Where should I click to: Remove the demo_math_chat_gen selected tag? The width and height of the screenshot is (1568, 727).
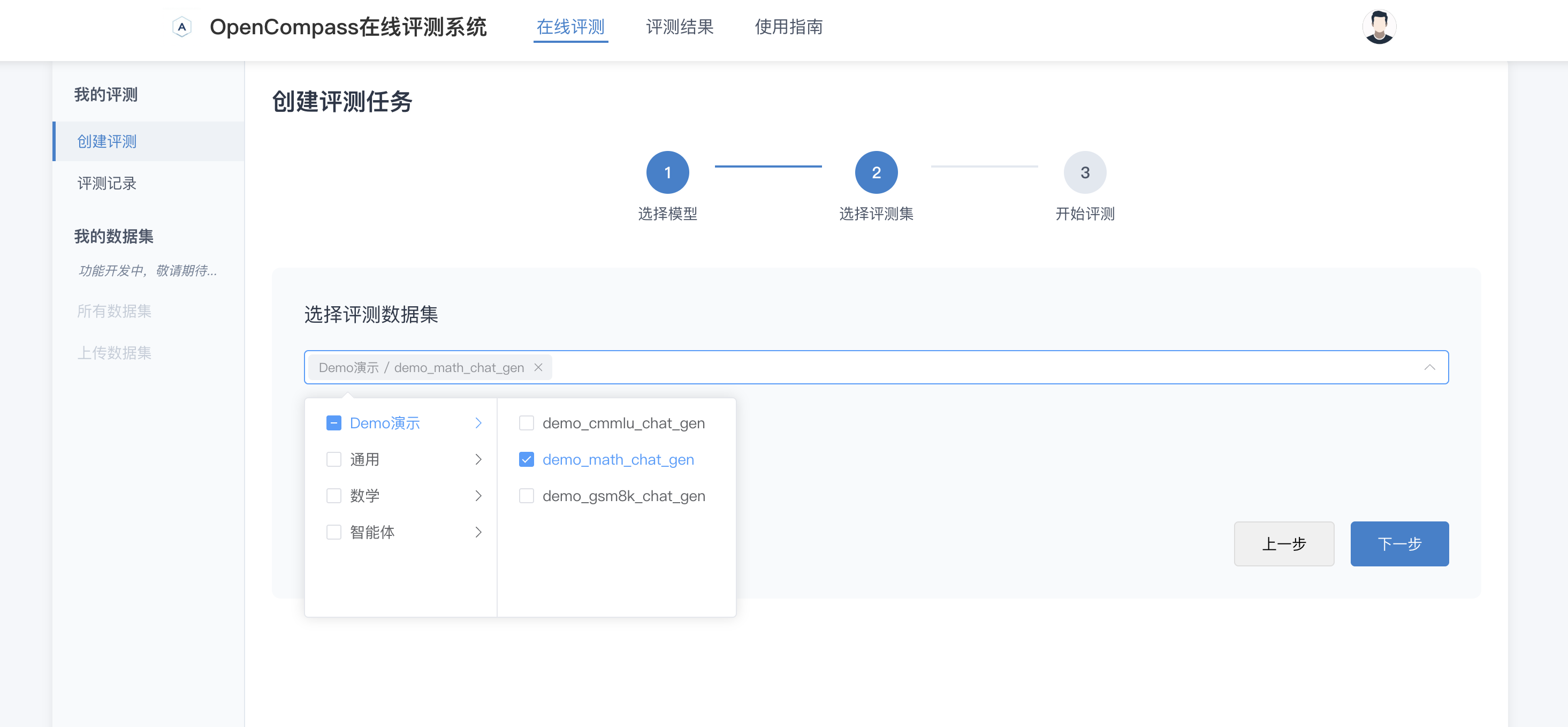click(x=538, y=367)
